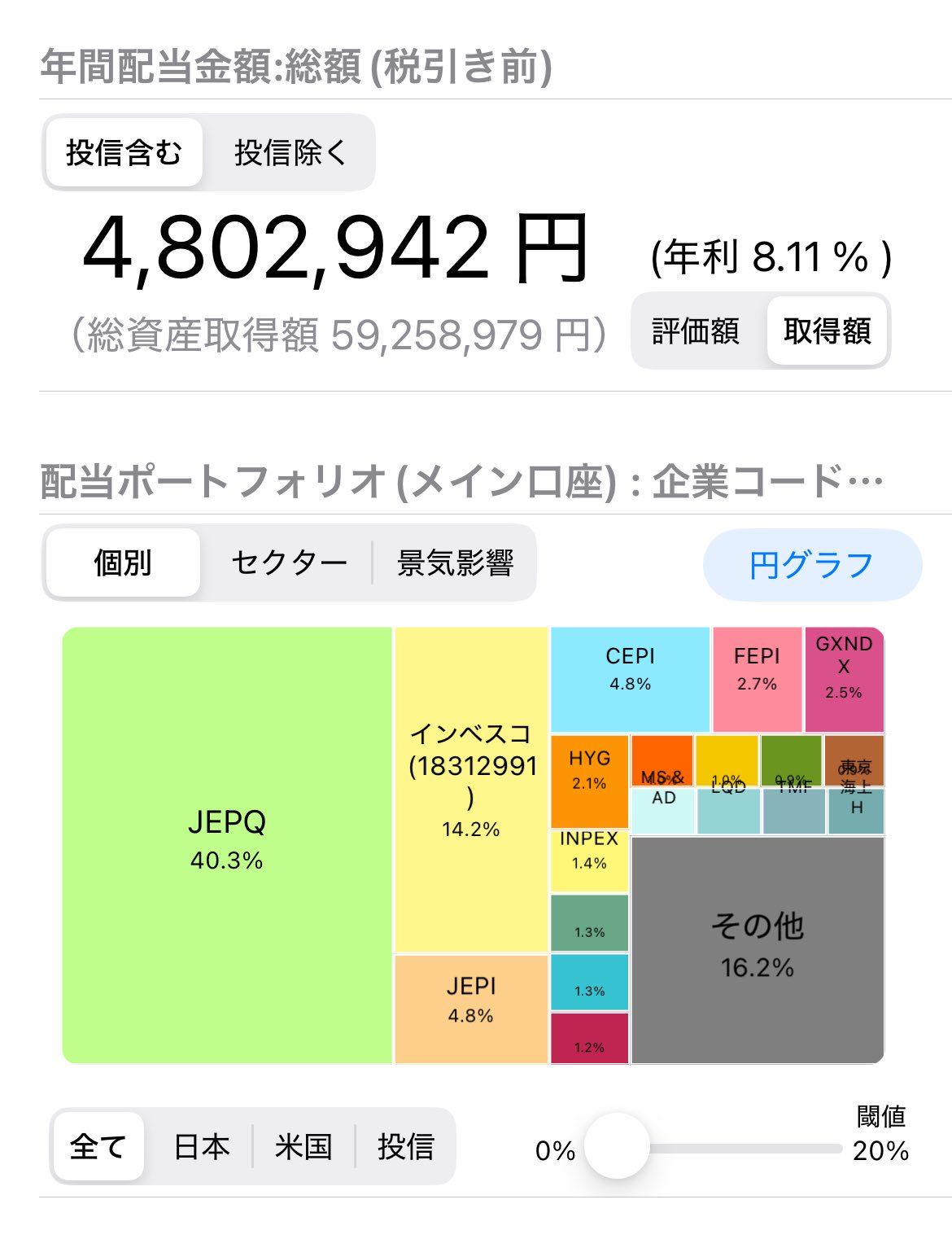
Task: Tap the GXNDX 2.5% magenta block
Action: click(844, 680)
